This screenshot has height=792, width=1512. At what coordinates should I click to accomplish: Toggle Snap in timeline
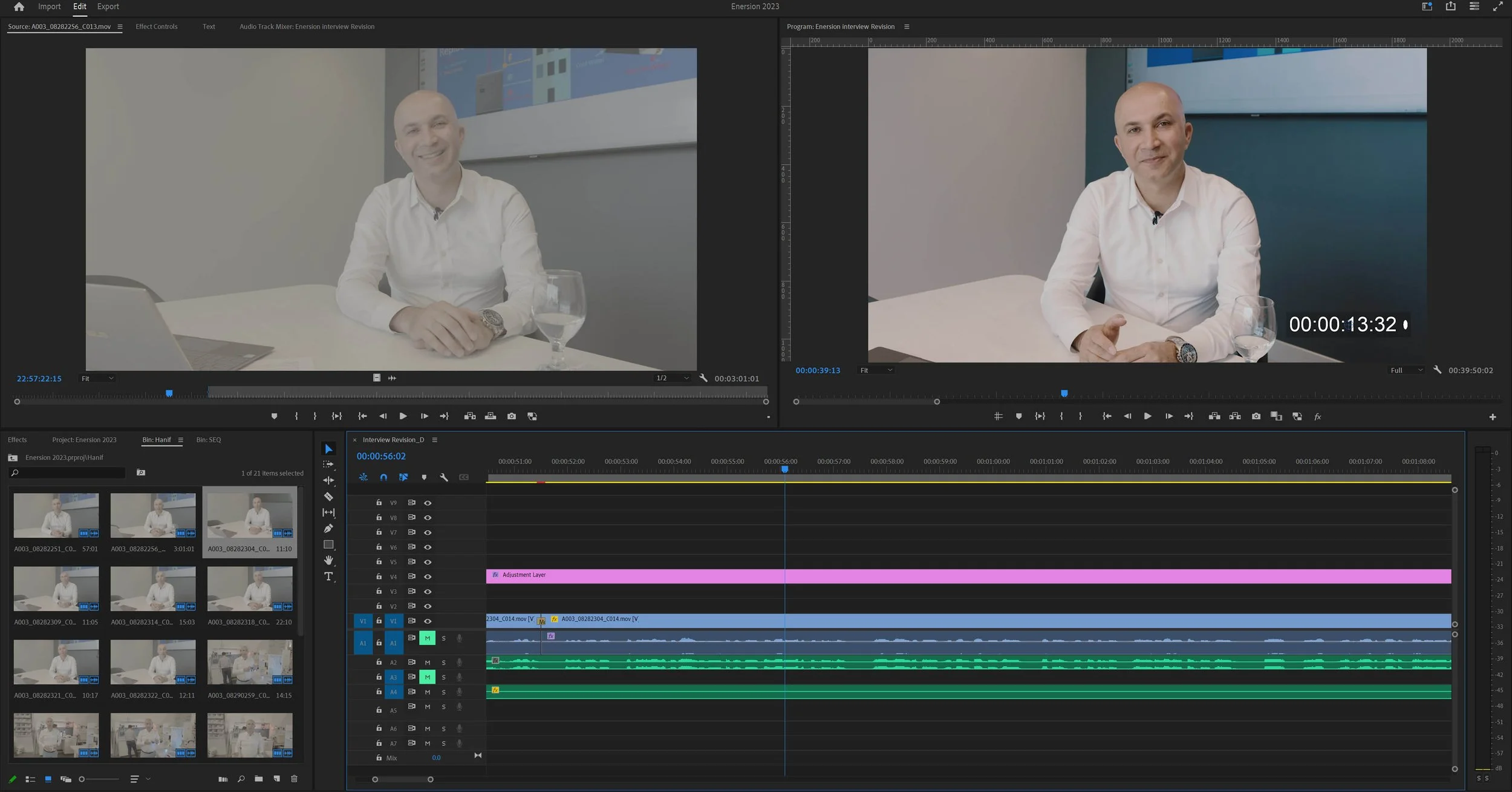383,477
